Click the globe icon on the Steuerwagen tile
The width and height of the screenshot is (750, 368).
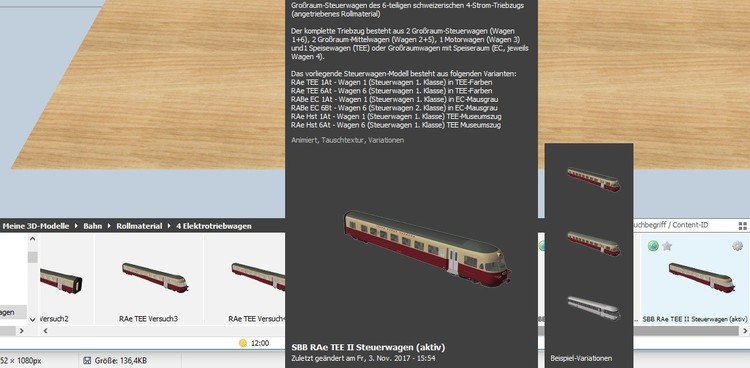click(652, 246)
